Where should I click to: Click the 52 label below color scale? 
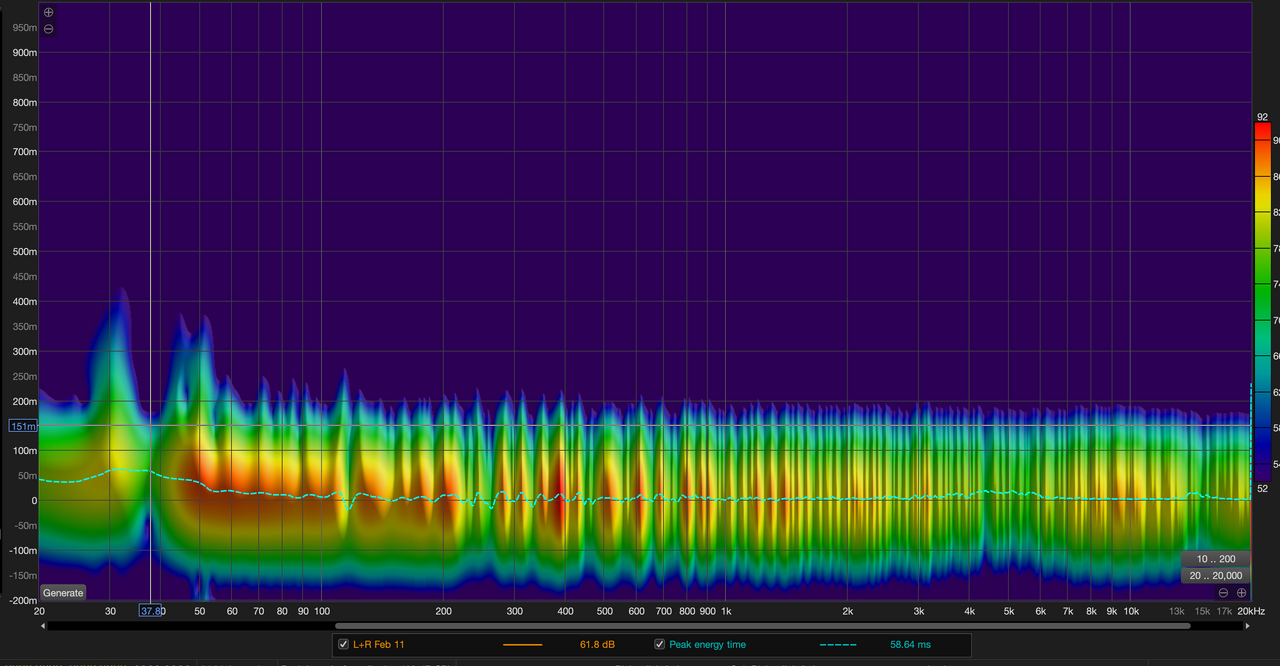(x=1262, y=488)
